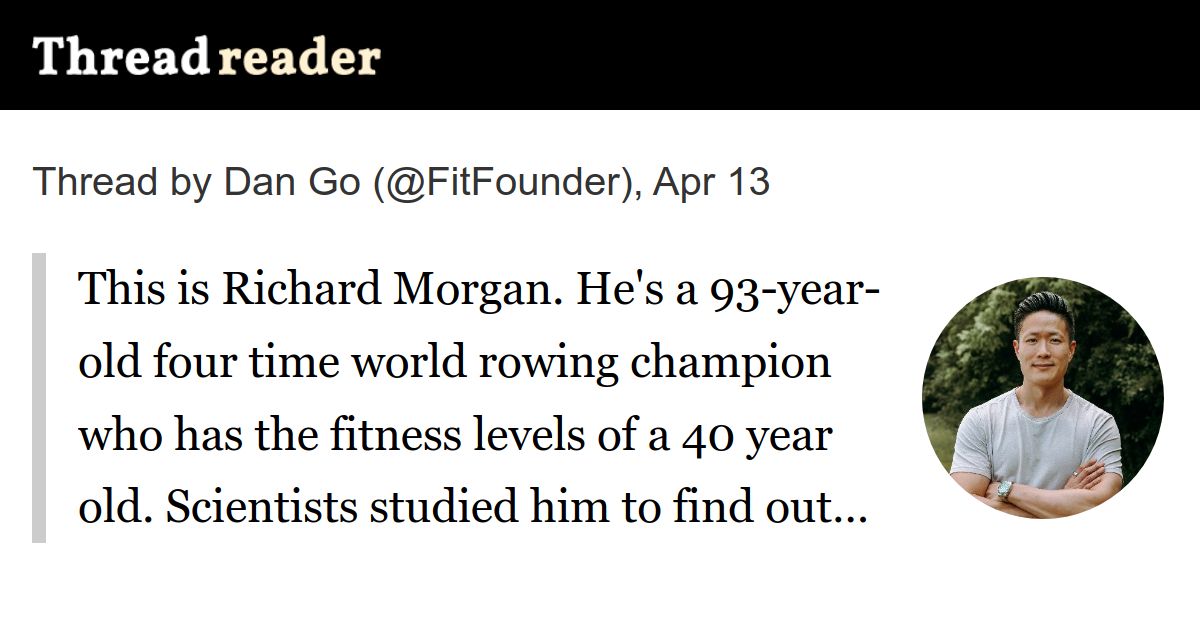The width and height of the screenshot is (1200, 628).
Task: Click empty black header bar area
Action: [x=790, y=55]
